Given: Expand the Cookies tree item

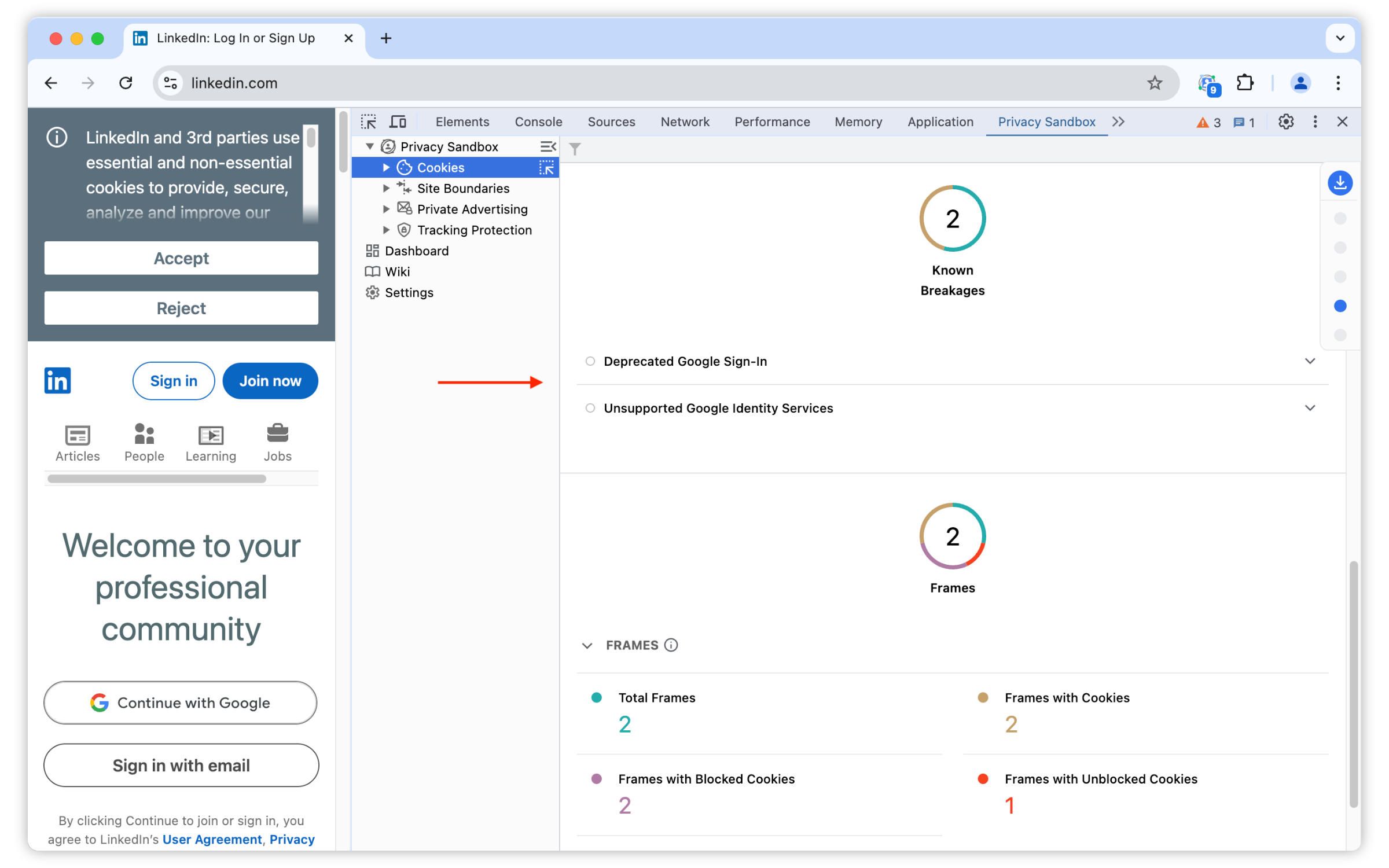Looking at the screenshot, I should click(386, 168).
